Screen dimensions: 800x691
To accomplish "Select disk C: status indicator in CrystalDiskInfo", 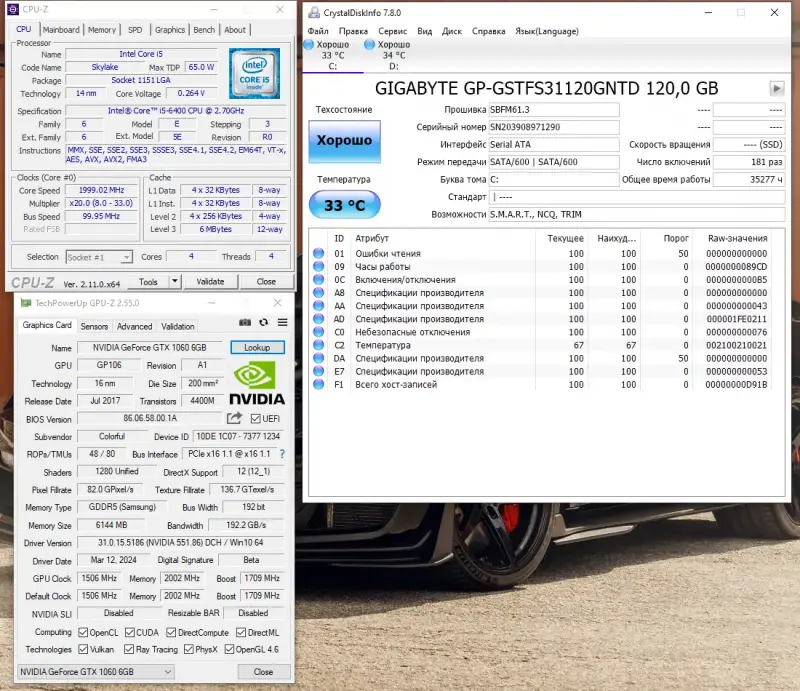I will (x=309, y=45).
